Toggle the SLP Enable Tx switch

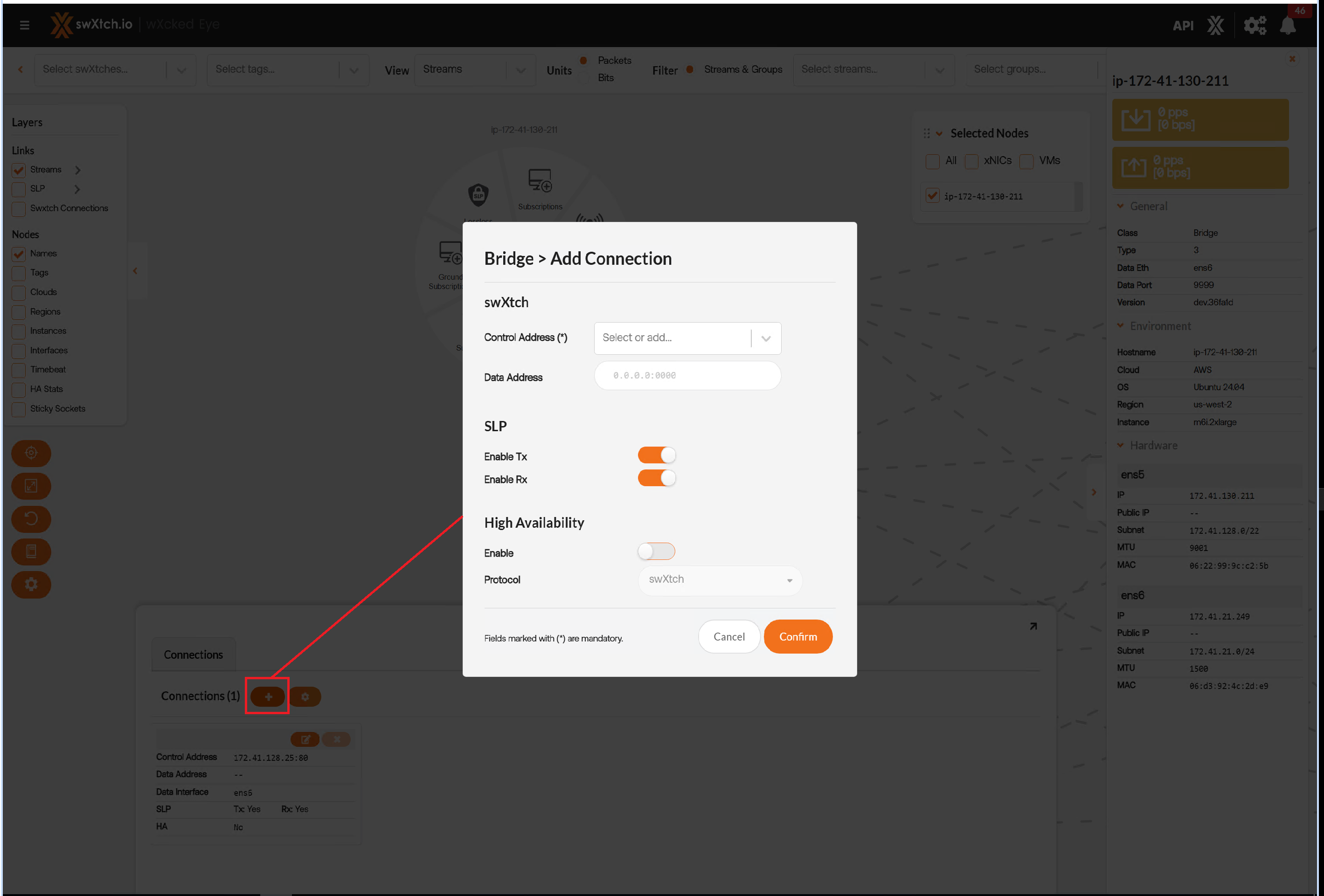pyautogui.click(x=656, y=455)
